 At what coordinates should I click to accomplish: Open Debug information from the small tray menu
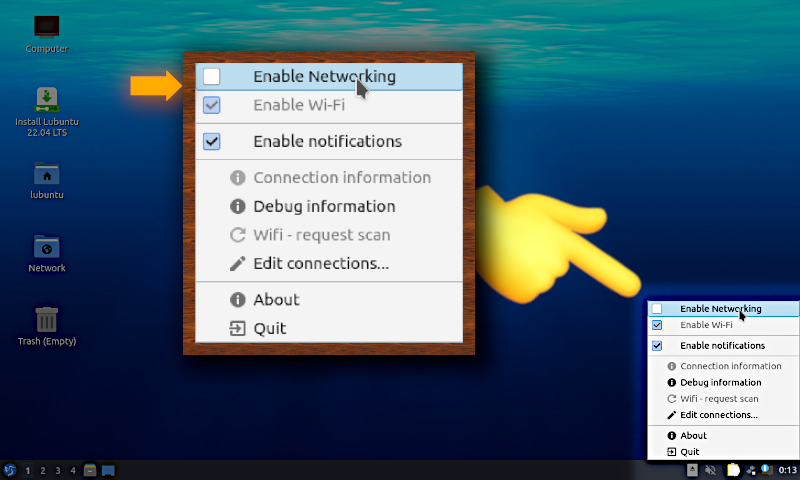[723, 382]
